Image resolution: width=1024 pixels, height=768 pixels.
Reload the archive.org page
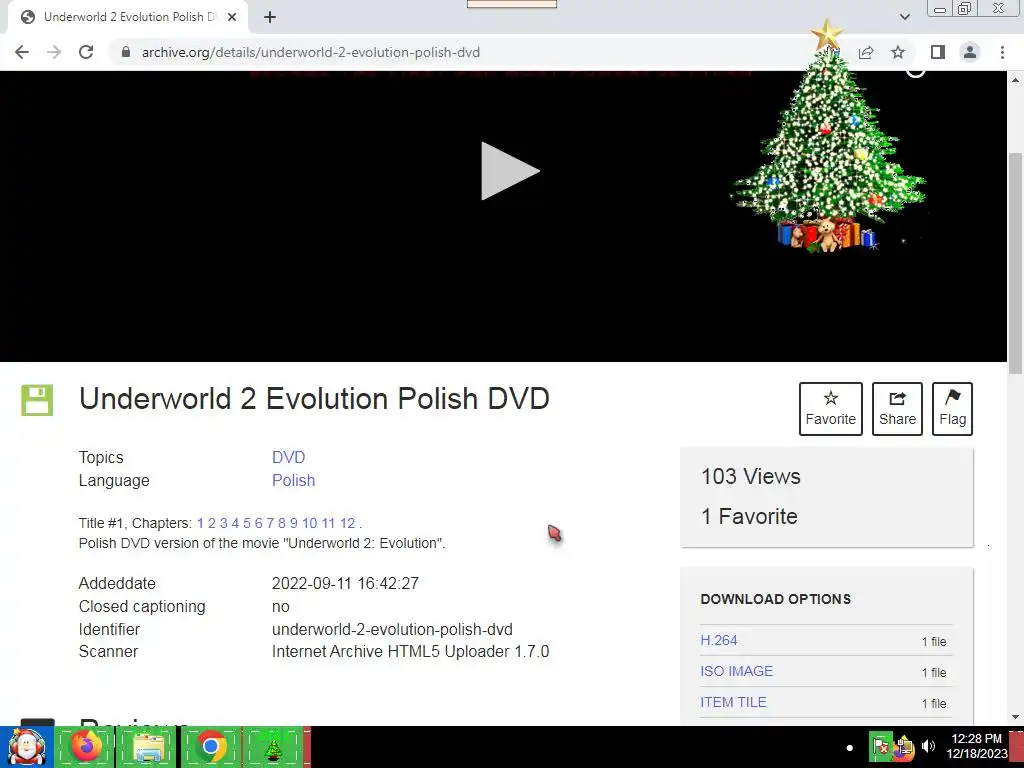pyautogui.click(x=86, y=52)
